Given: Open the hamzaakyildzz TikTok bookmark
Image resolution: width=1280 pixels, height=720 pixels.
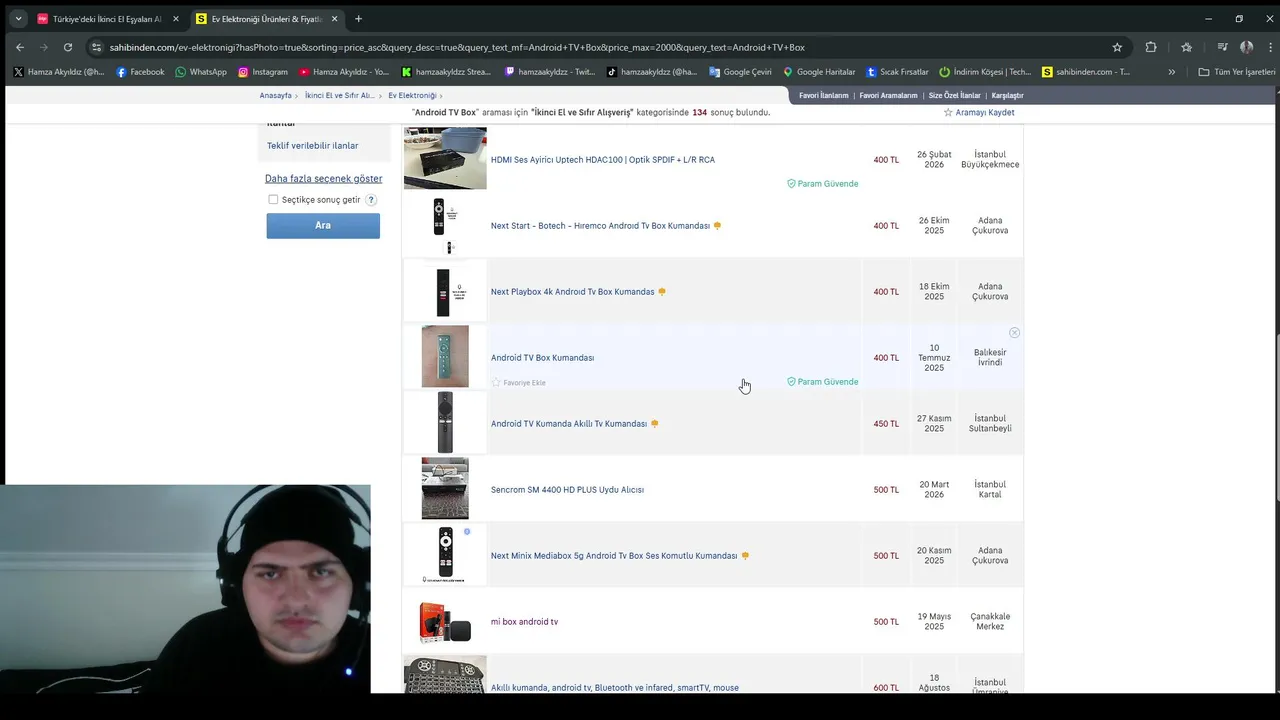Looking at the screenshot, I should click(652, 72).
